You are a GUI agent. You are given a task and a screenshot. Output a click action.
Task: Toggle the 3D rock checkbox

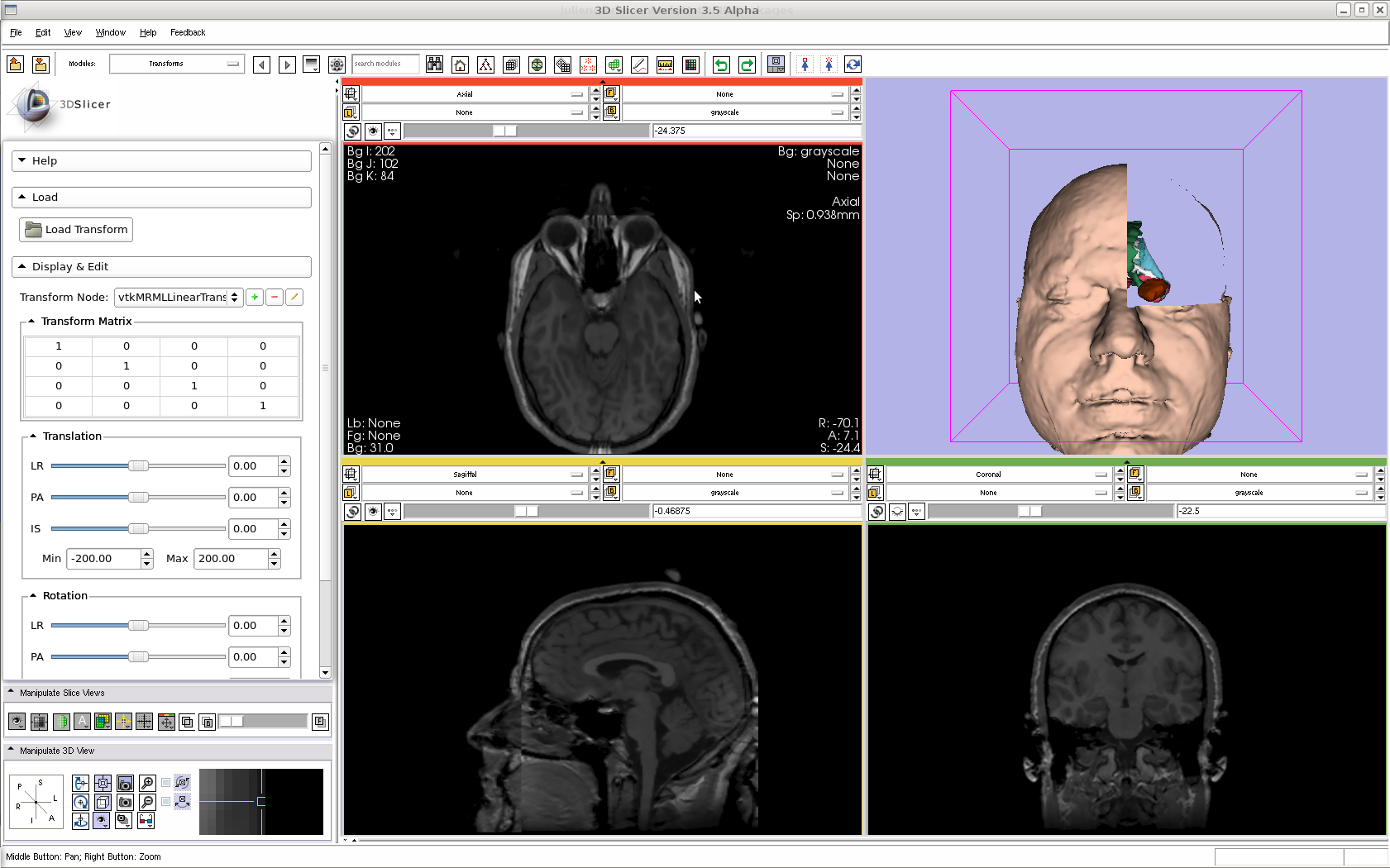click(166, 801)
